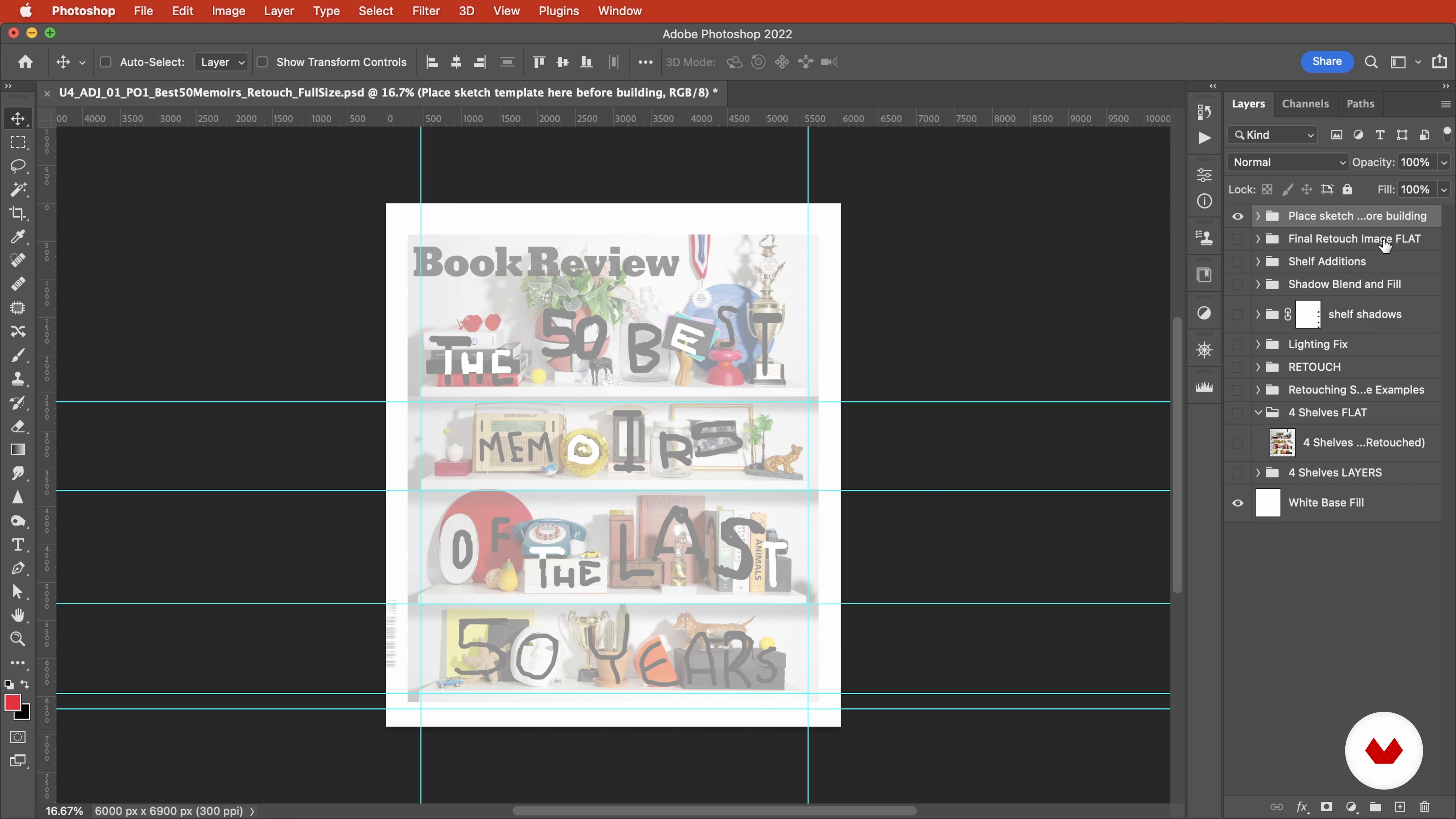Open the Opacity slider dropdown arrow
1456x819 pixels.
[x=1444, y=162]
